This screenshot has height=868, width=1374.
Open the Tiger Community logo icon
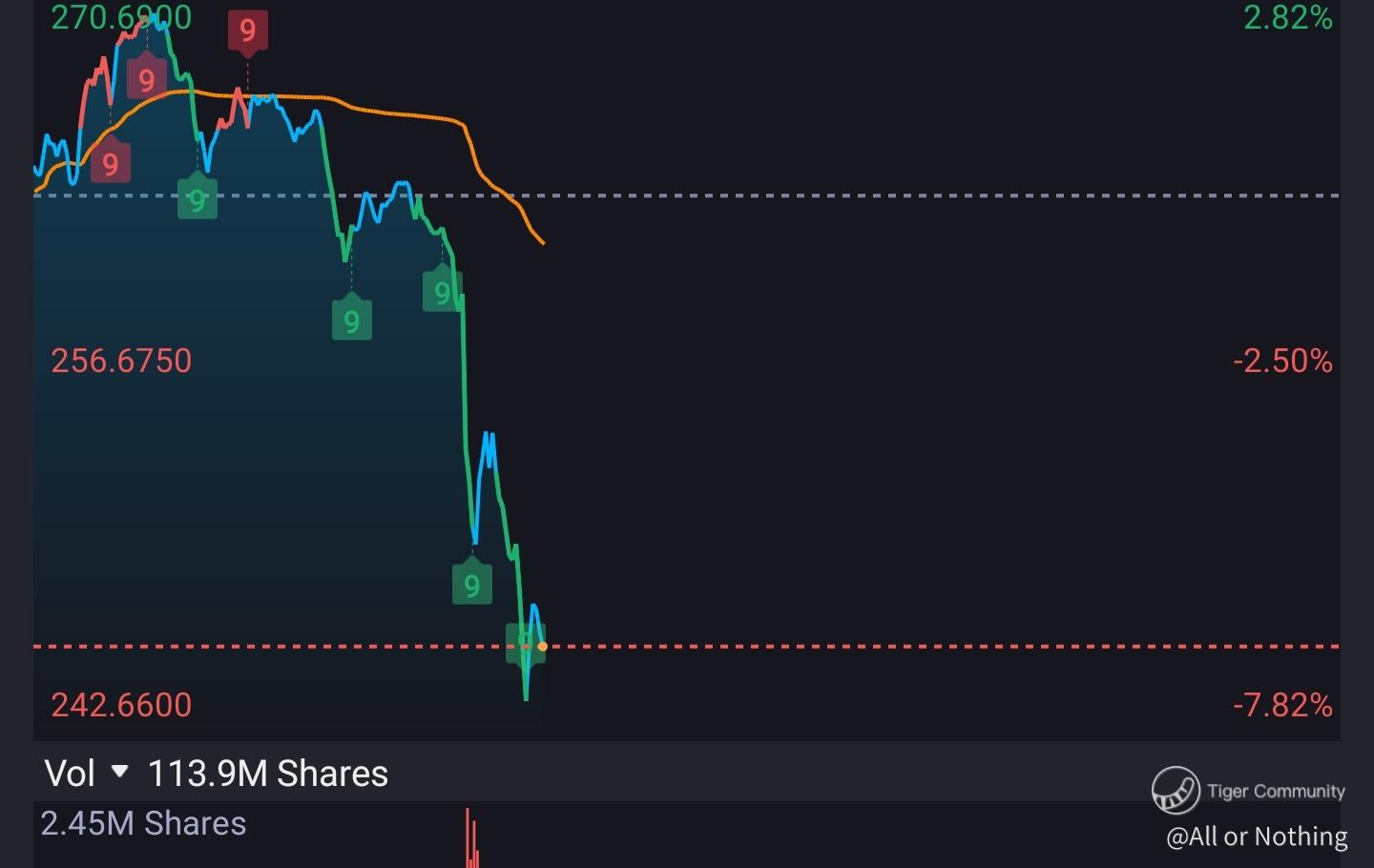1176,791
